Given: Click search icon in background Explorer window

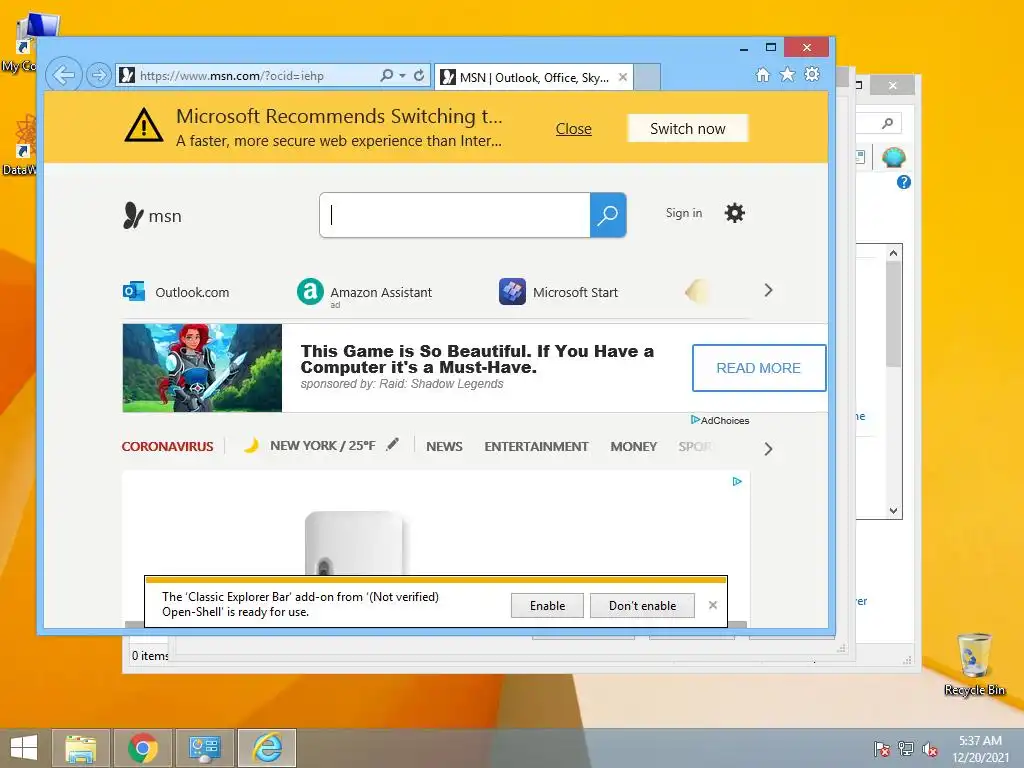Looking at the screenshot, I should tap(888, 123).
